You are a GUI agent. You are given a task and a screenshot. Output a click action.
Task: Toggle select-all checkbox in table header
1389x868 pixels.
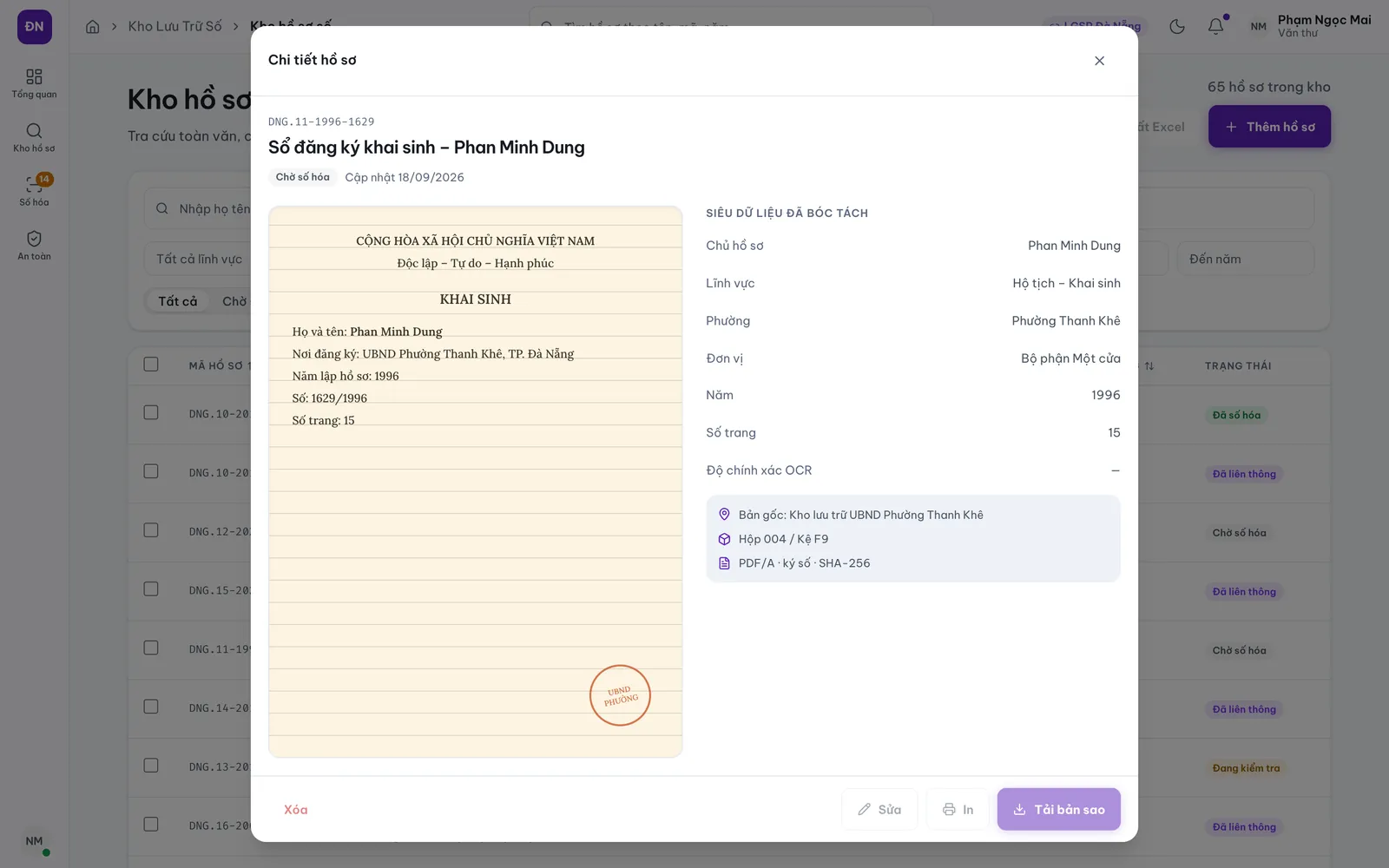pyautogui.click(x=151, y=365)
